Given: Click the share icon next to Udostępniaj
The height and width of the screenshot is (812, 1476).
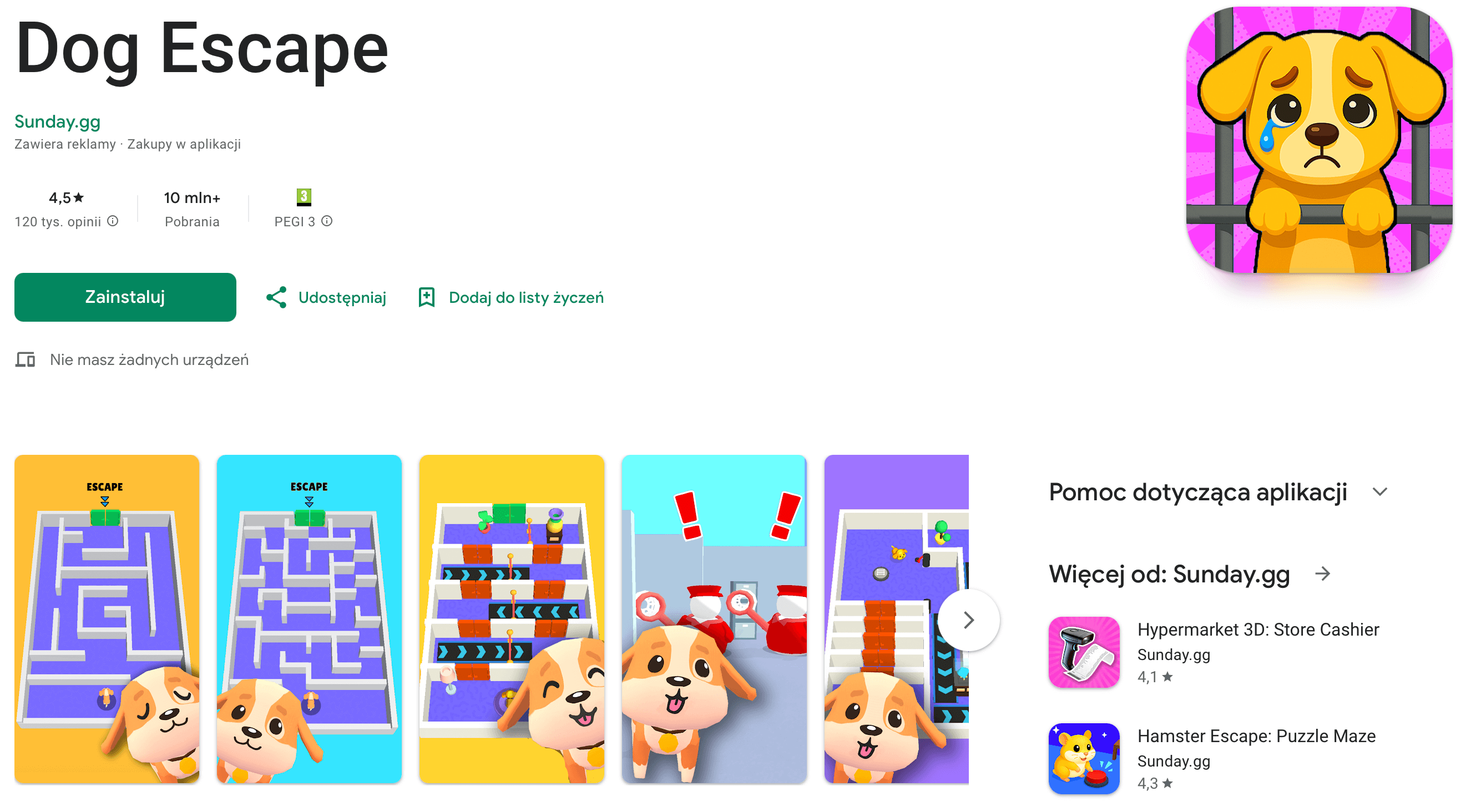Looking at the screenshot, I should tap(276, 297).
